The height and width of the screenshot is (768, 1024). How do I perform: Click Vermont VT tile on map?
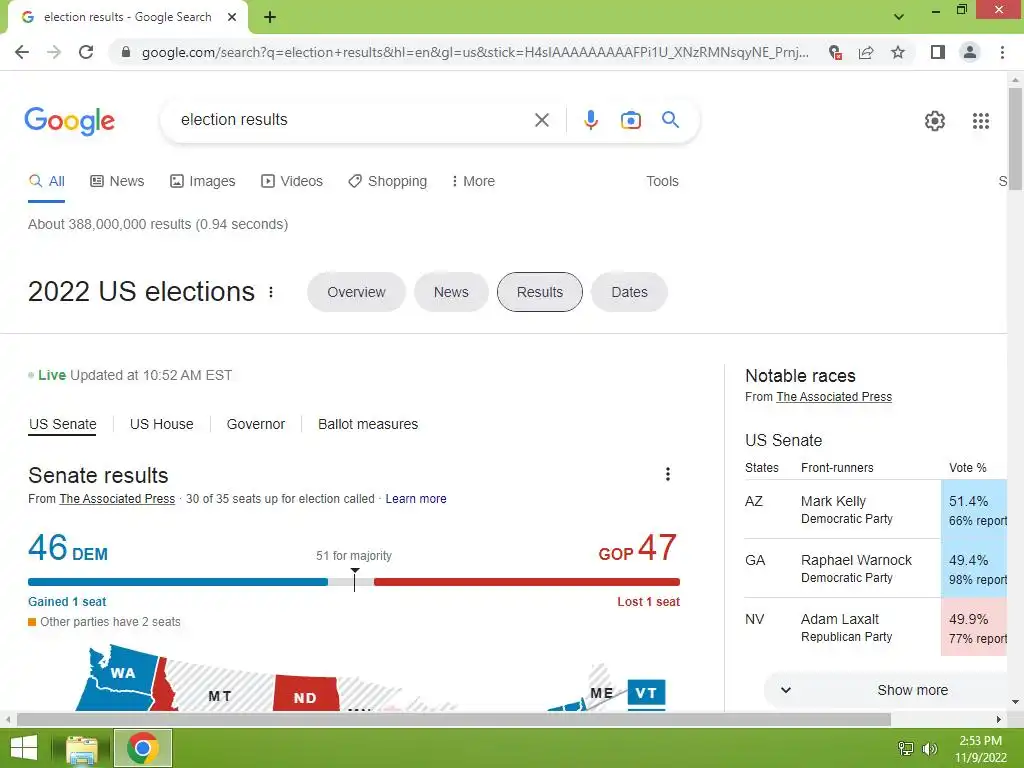[646, 693]
